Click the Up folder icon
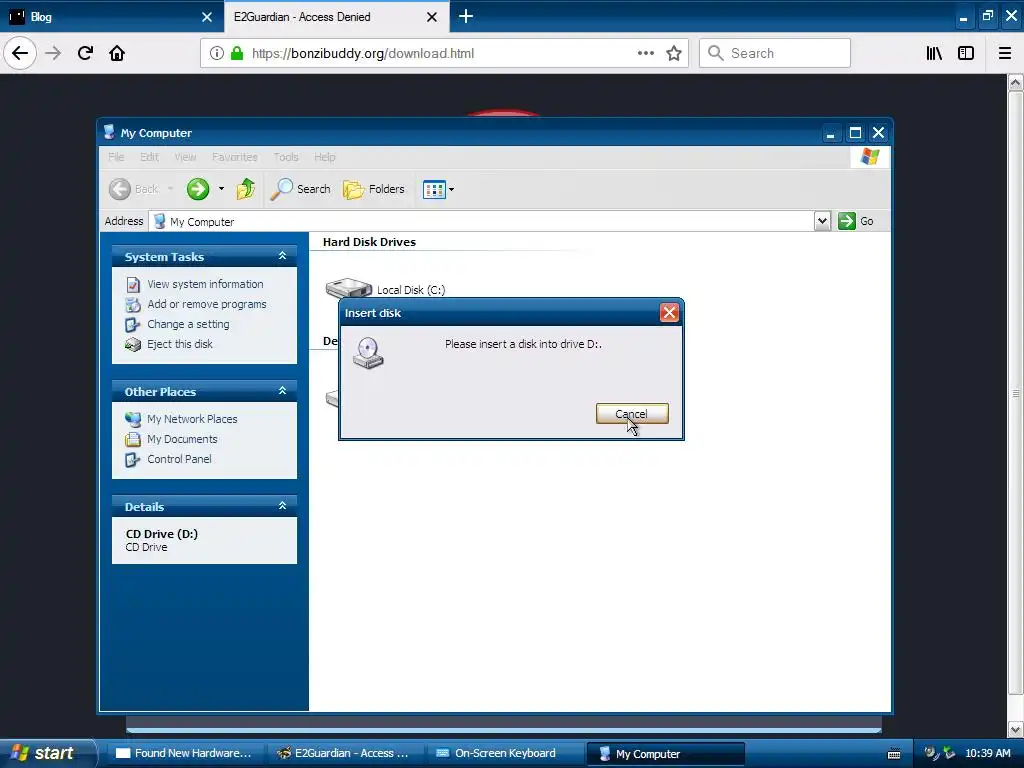Viewport: 1024px width, 768px height. point(246,189)
